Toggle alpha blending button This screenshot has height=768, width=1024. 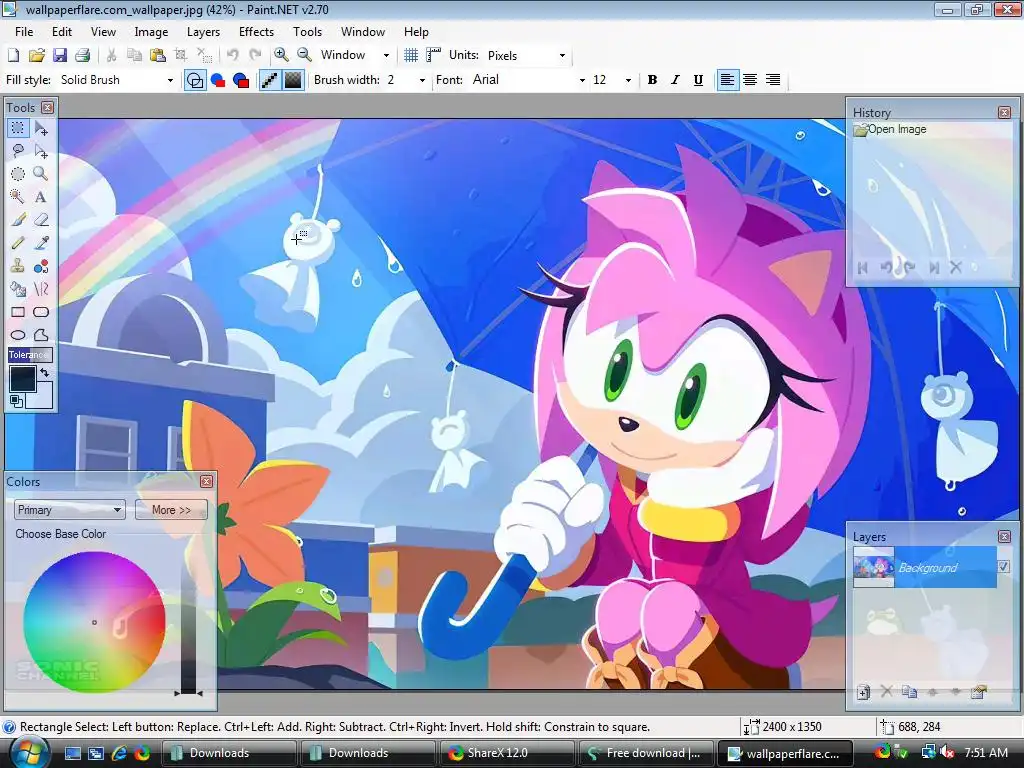[293, 80]
